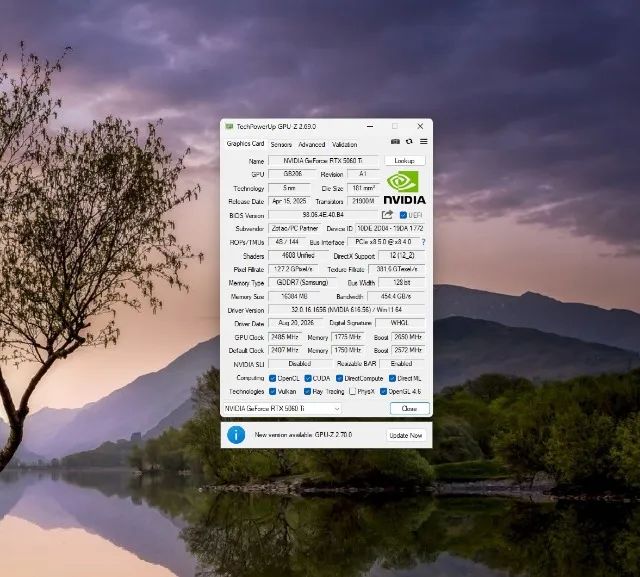Click the GPU field showing GB206
Image resolution: width=640 pixels, height=577 pixels.
click(x=292, y=174)
